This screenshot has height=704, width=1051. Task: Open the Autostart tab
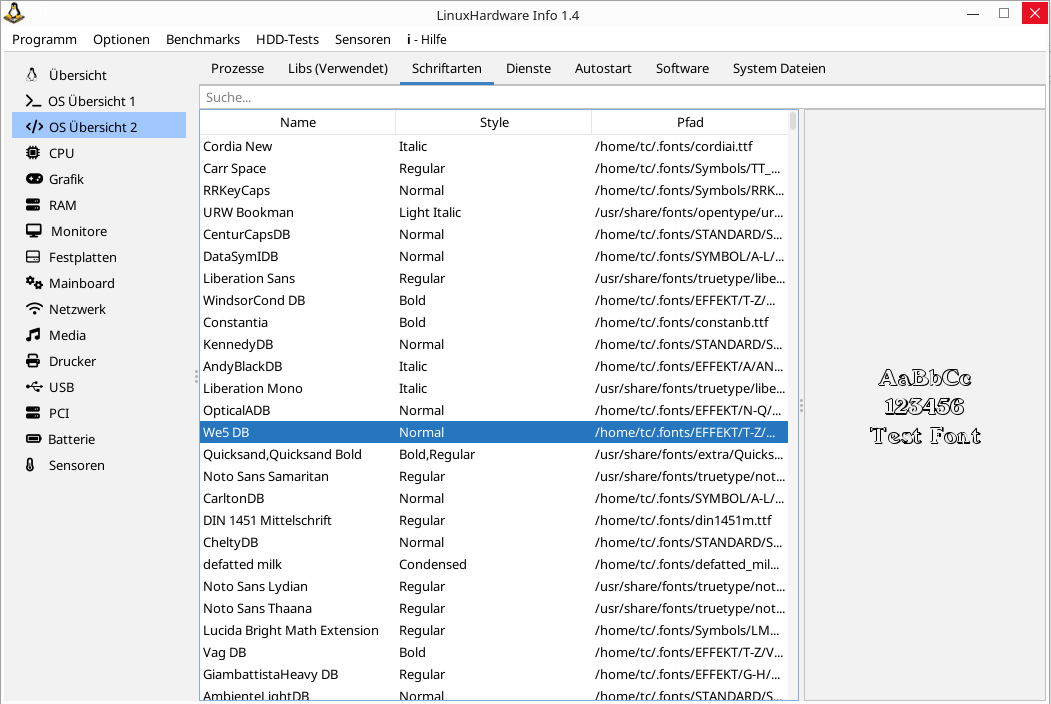point(603,68)
